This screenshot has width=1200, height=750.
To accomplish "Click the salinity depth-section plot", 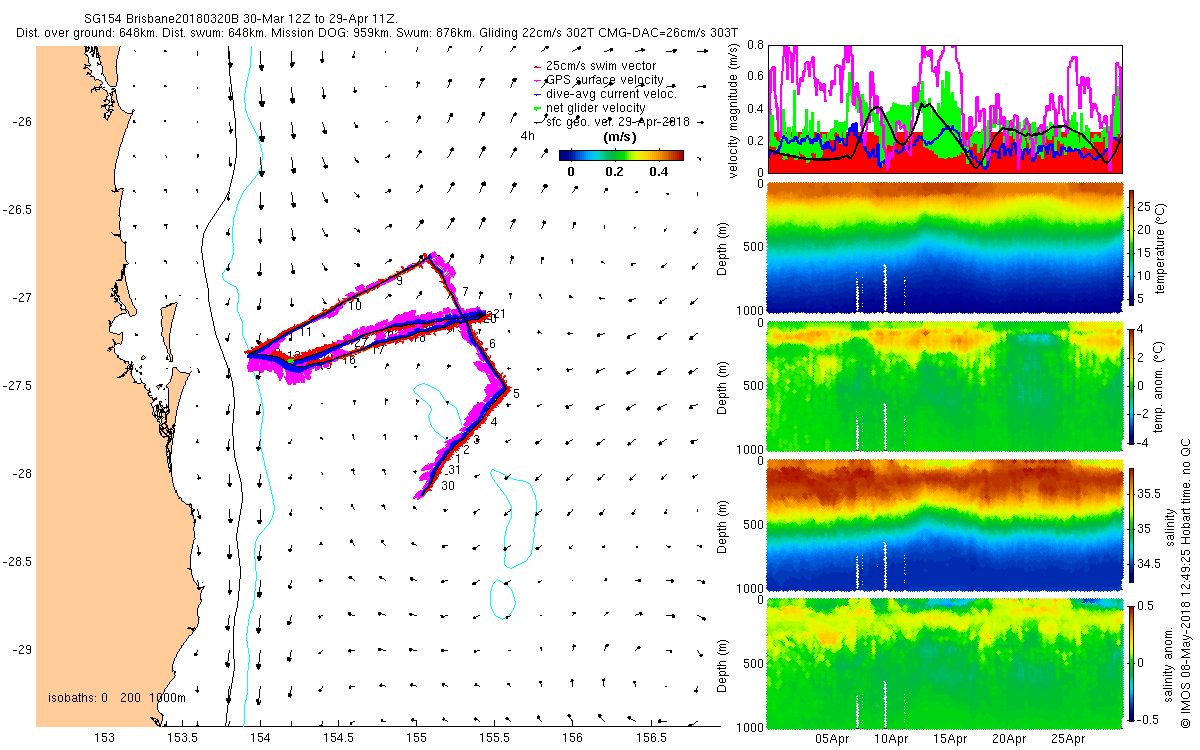I will [x=945, y=525].
